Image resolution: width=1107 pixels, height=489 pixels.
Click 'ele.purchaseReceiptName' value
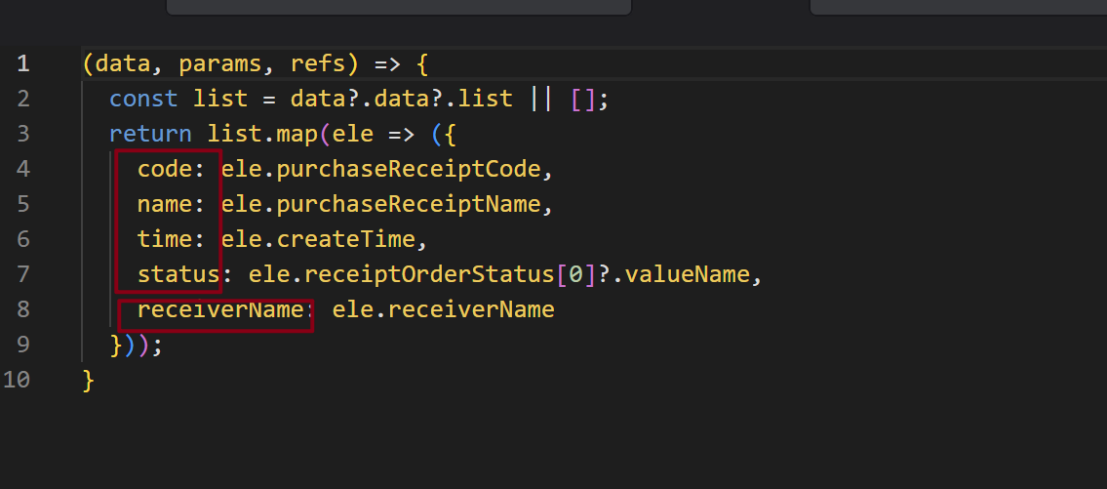point(381,205)
